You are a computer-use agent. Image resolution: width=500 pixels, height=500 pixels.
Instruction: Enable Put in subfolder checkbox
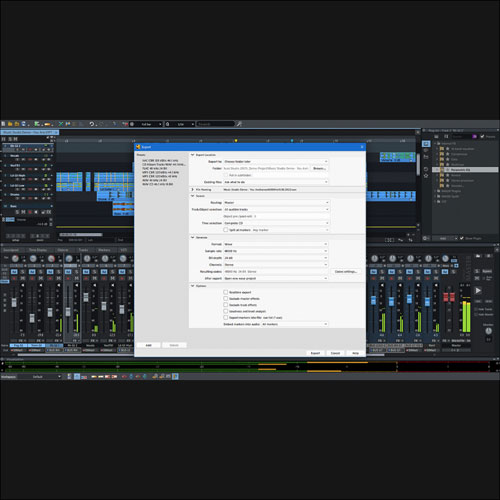226,175
